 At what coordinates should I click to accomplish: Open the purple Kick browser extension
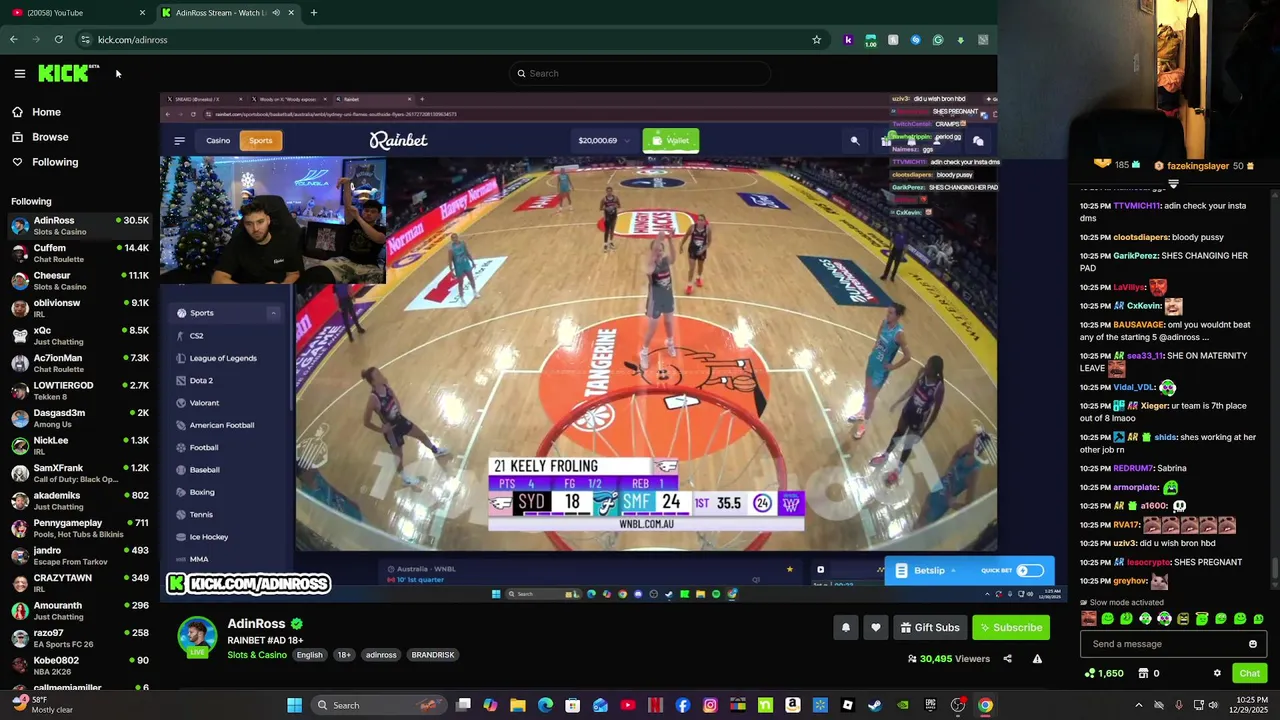pyautogui.click(x=848, y=40)
